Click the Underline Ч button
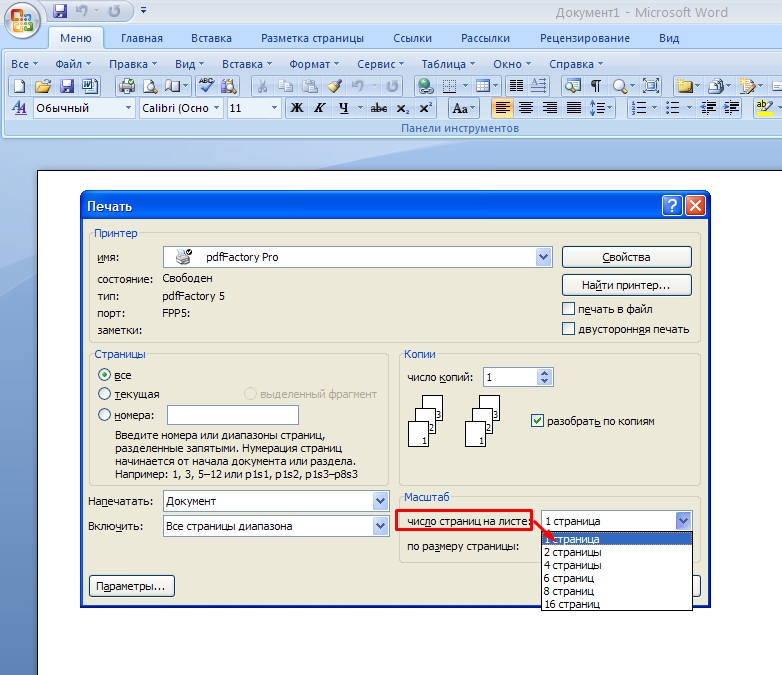Viewport: 782px width, 675px height. coord(344,108)
